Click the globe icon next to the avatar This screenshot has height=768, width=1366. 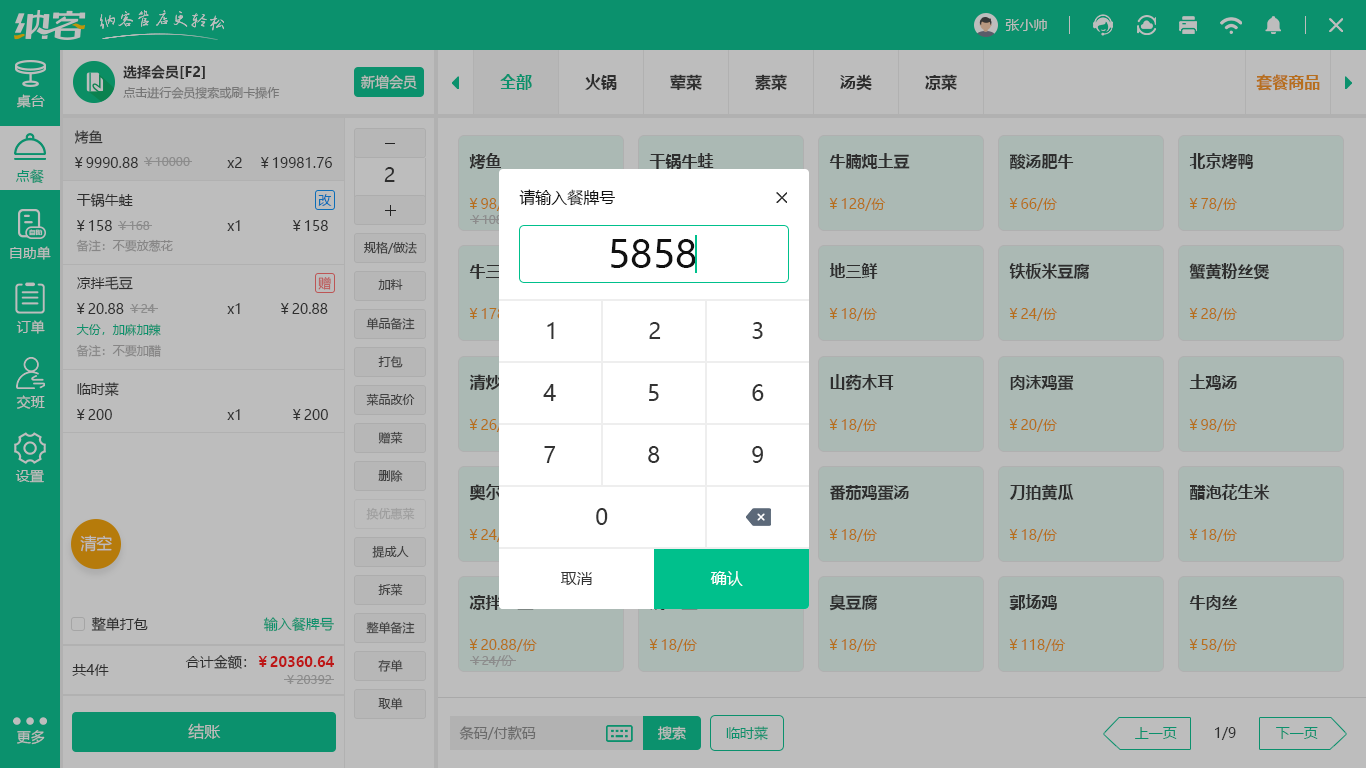tap(1103, 25)
